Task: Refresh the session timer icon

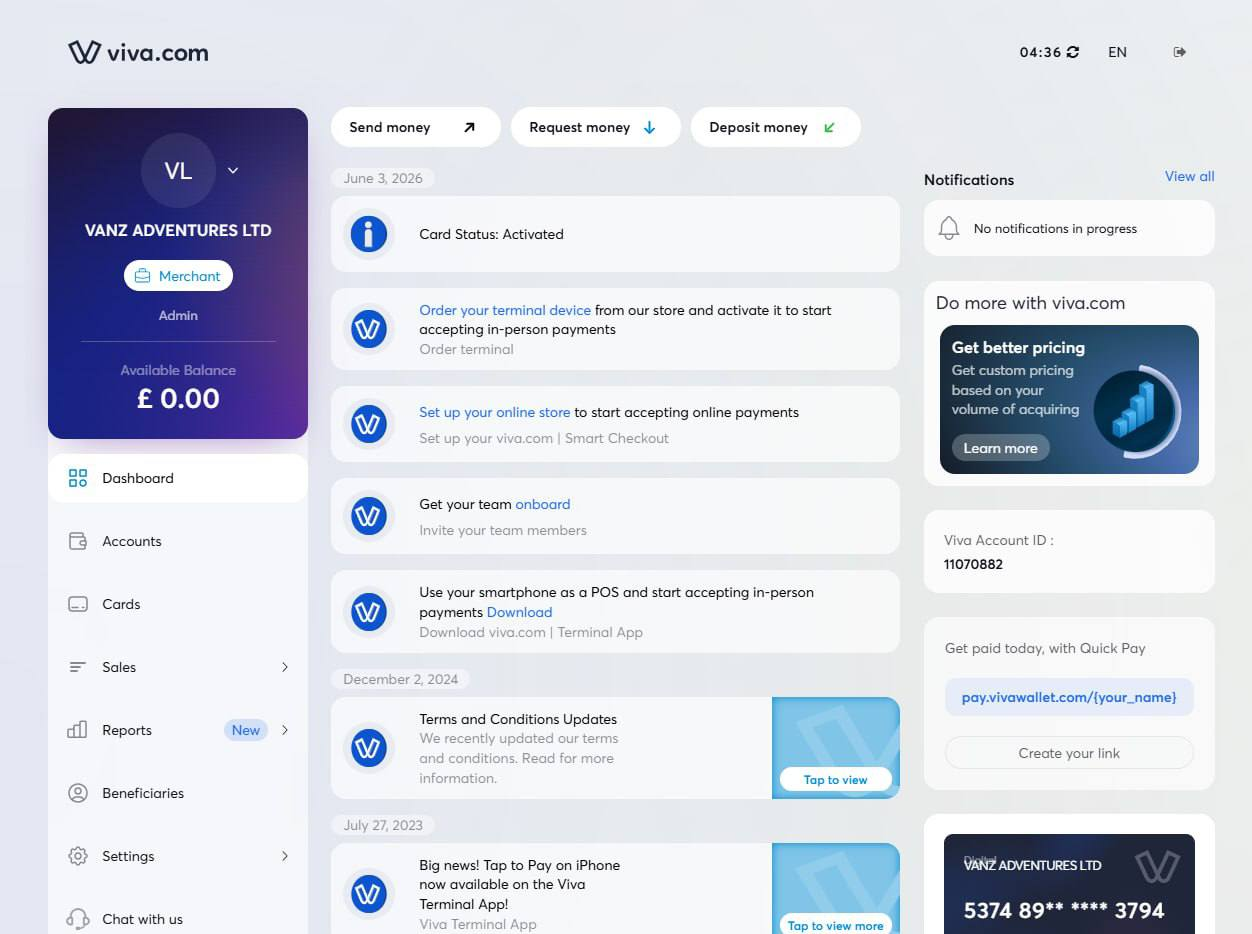Action: point(1073,52)
